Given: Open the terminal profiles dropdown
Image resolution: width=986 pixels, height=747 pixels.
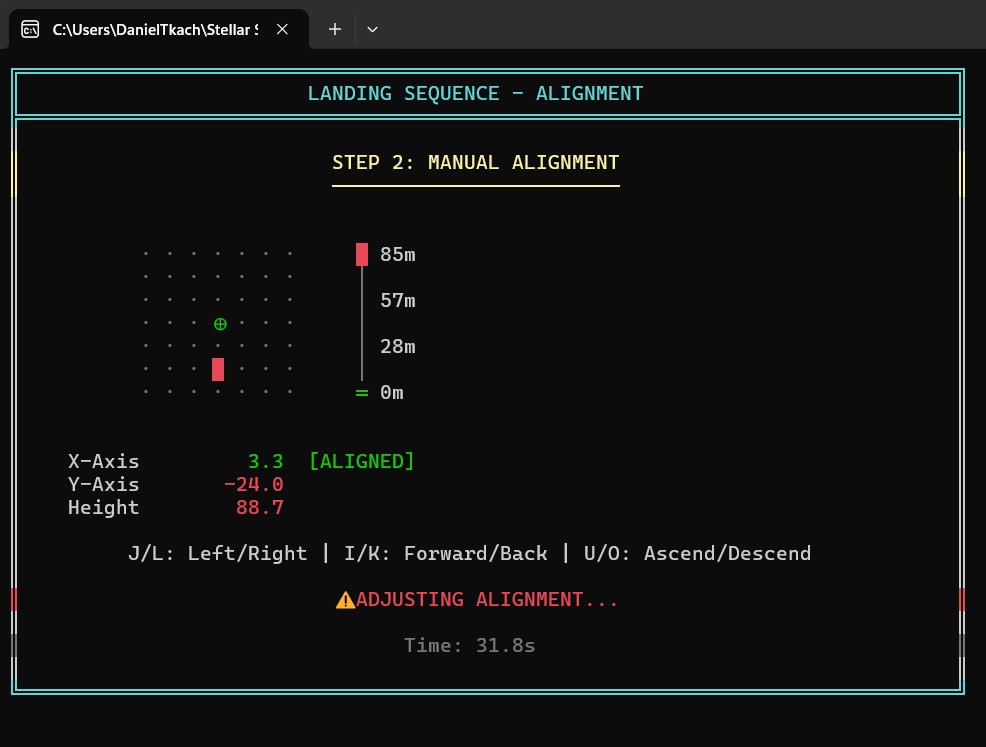Looking at the screenshot, I should [x=372, y=29].
